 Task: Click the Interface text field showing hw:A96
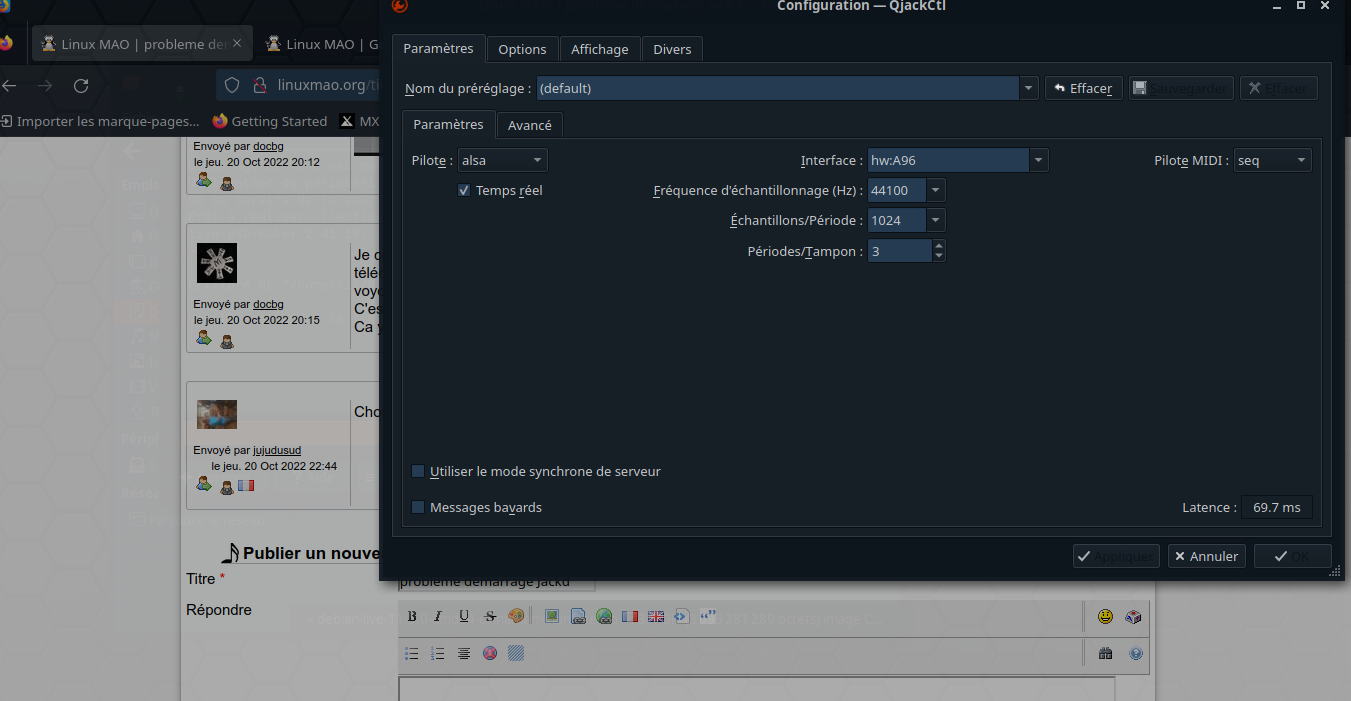coord(948,160)
